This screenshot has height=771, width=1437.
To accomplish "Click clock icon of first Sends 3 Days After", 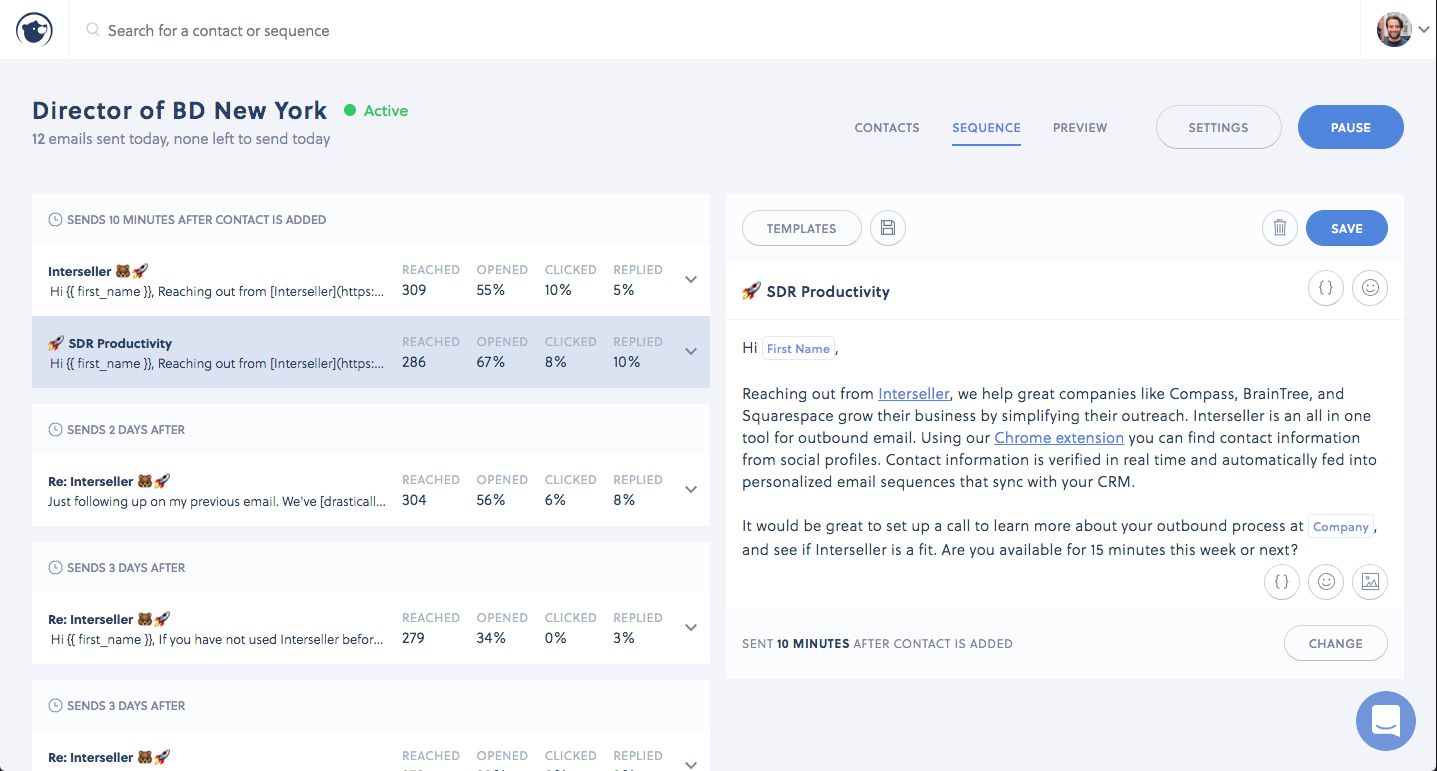I will tap(56, 568).
